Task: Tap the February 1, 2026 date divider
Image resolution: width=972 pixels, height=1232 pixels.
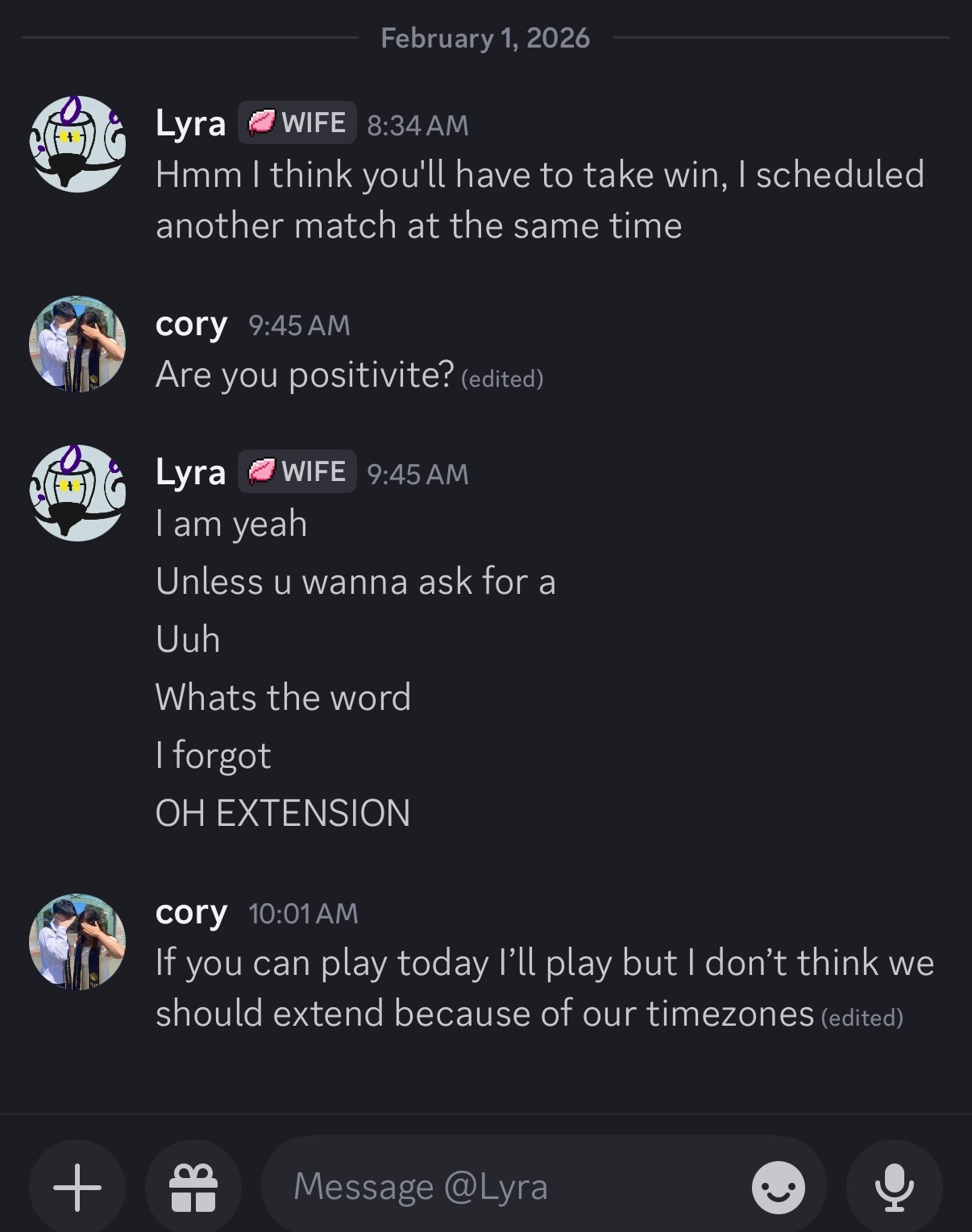Action: [x=485, y=38]
